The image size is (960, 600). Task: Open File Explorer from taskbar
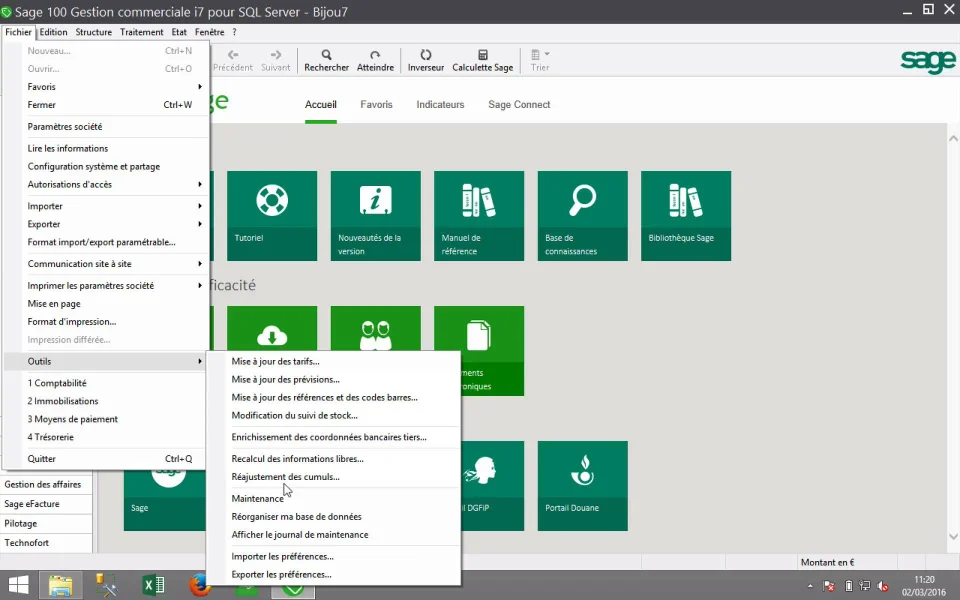point(61,585)
